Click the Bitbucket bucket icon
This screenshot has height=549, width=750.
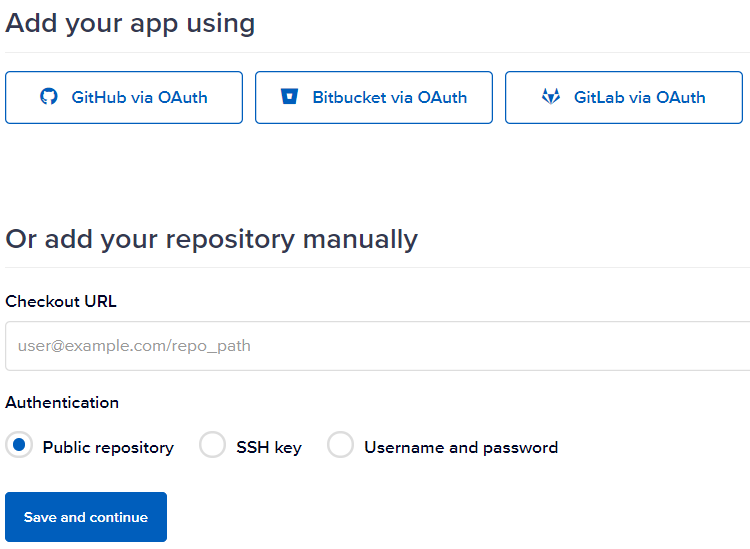tap(289, 97)
